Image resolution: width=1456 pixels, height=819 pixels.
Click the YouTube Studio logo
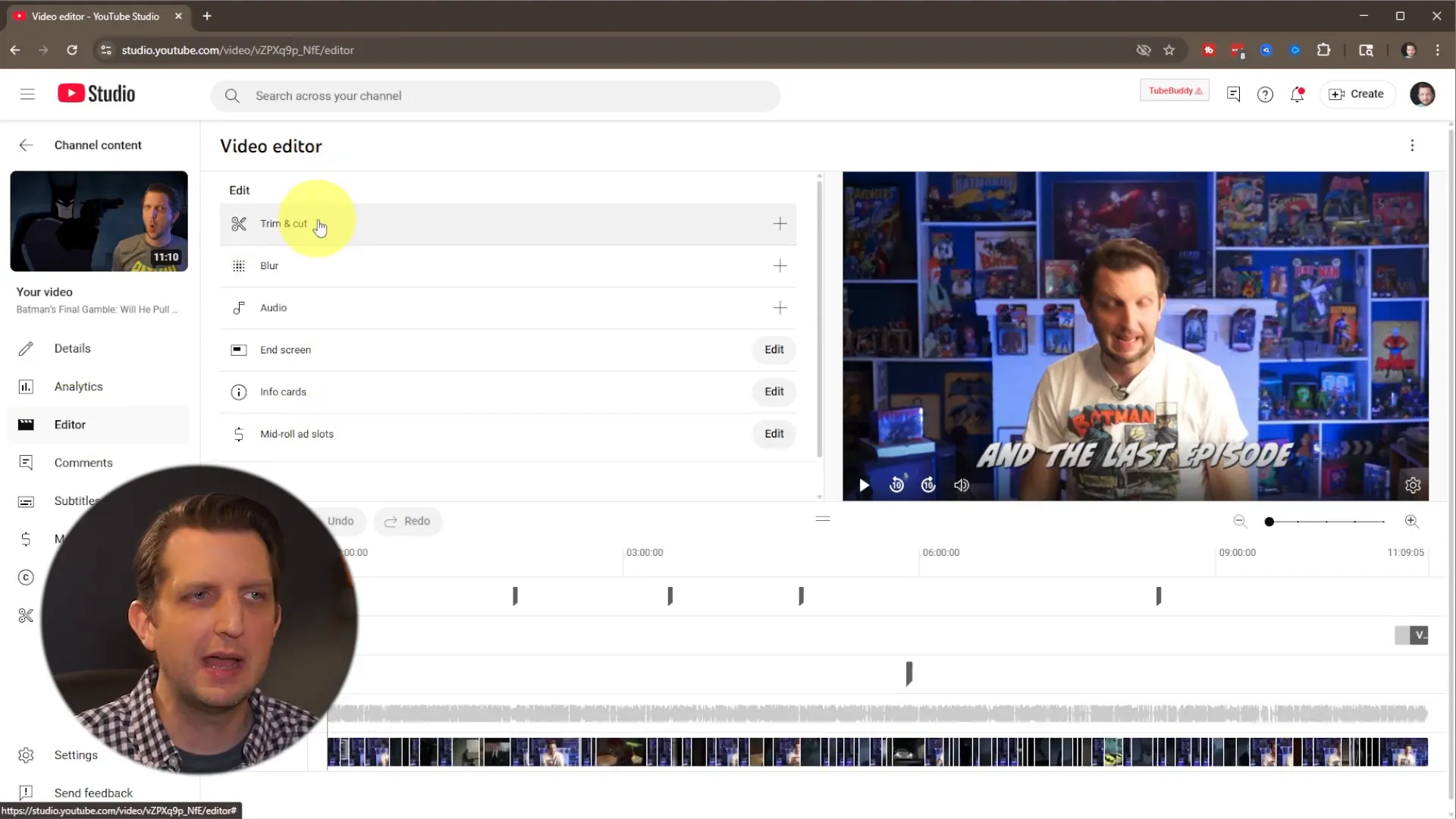tap(96, 93)
